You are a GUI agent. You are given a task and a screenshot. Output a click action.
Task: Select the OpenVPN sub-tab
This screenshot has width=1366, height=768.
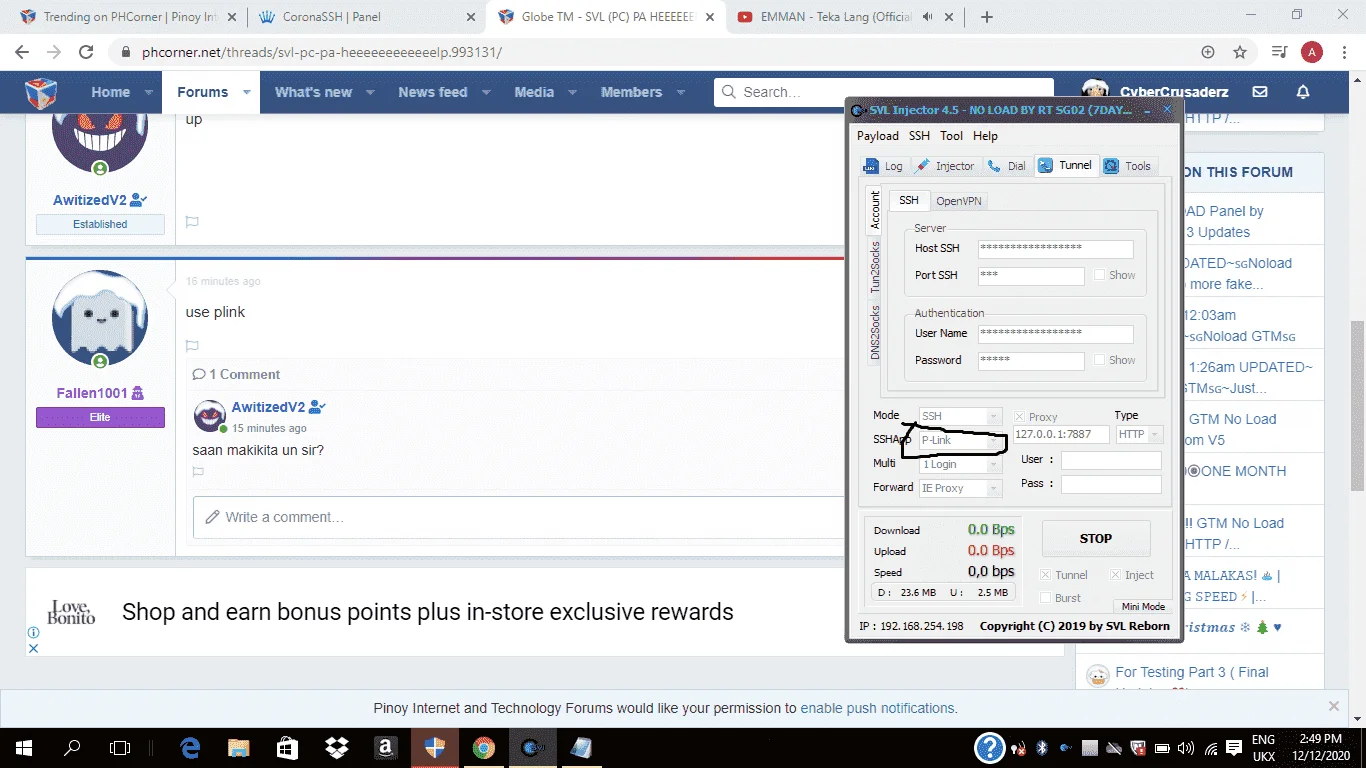(958, 201)
